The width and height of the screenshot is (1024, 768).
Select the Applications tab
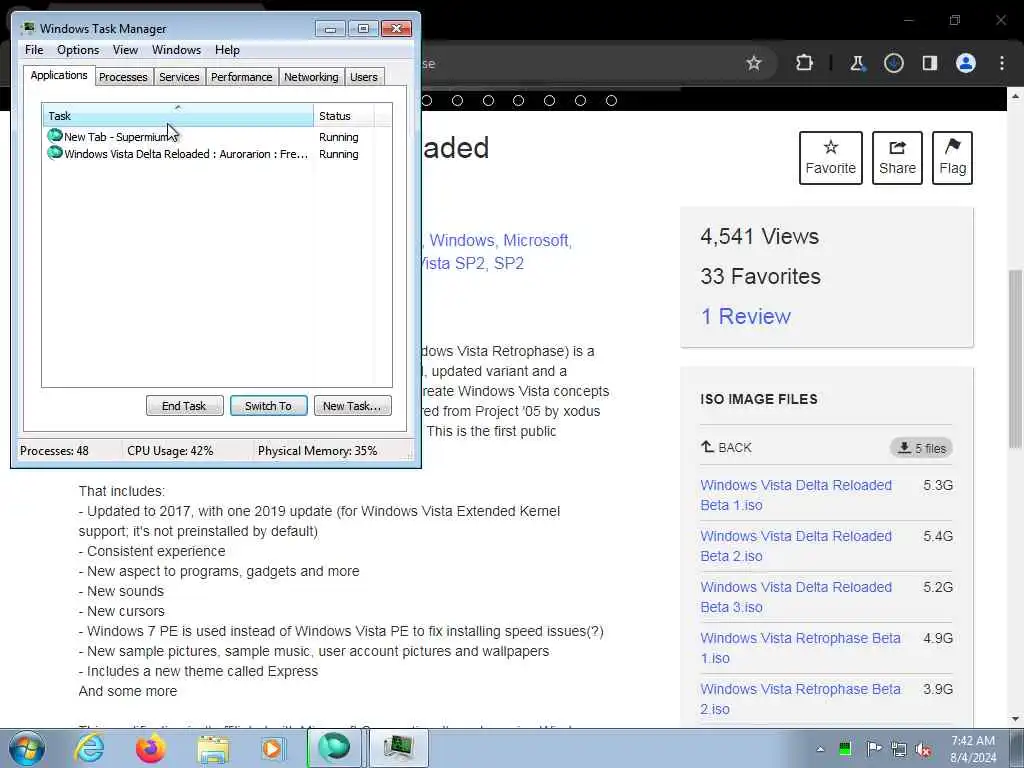click(59, 75)
